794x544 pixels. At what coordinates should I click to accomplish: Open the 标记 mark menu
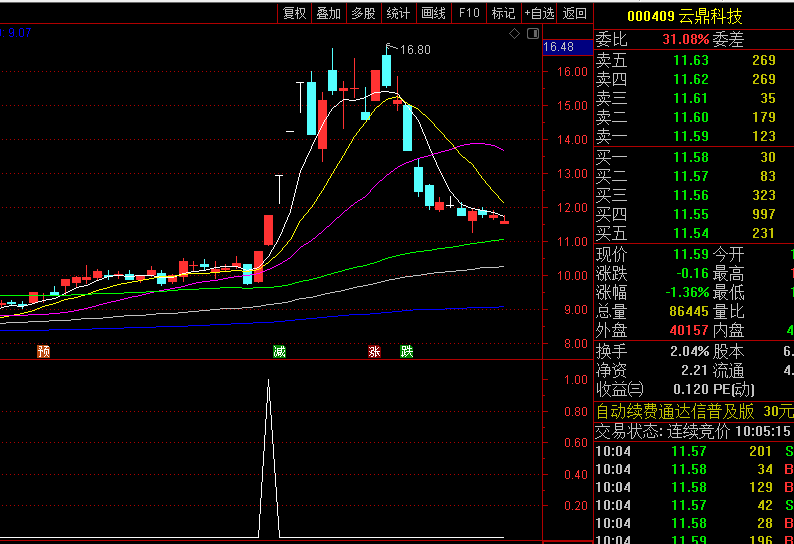503,13
